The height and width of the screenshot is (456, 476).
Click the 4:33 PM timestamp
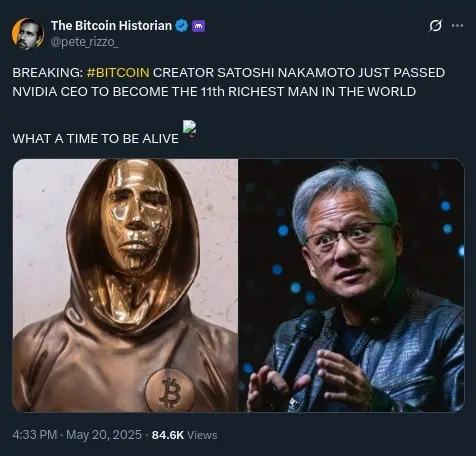(35, 435)
